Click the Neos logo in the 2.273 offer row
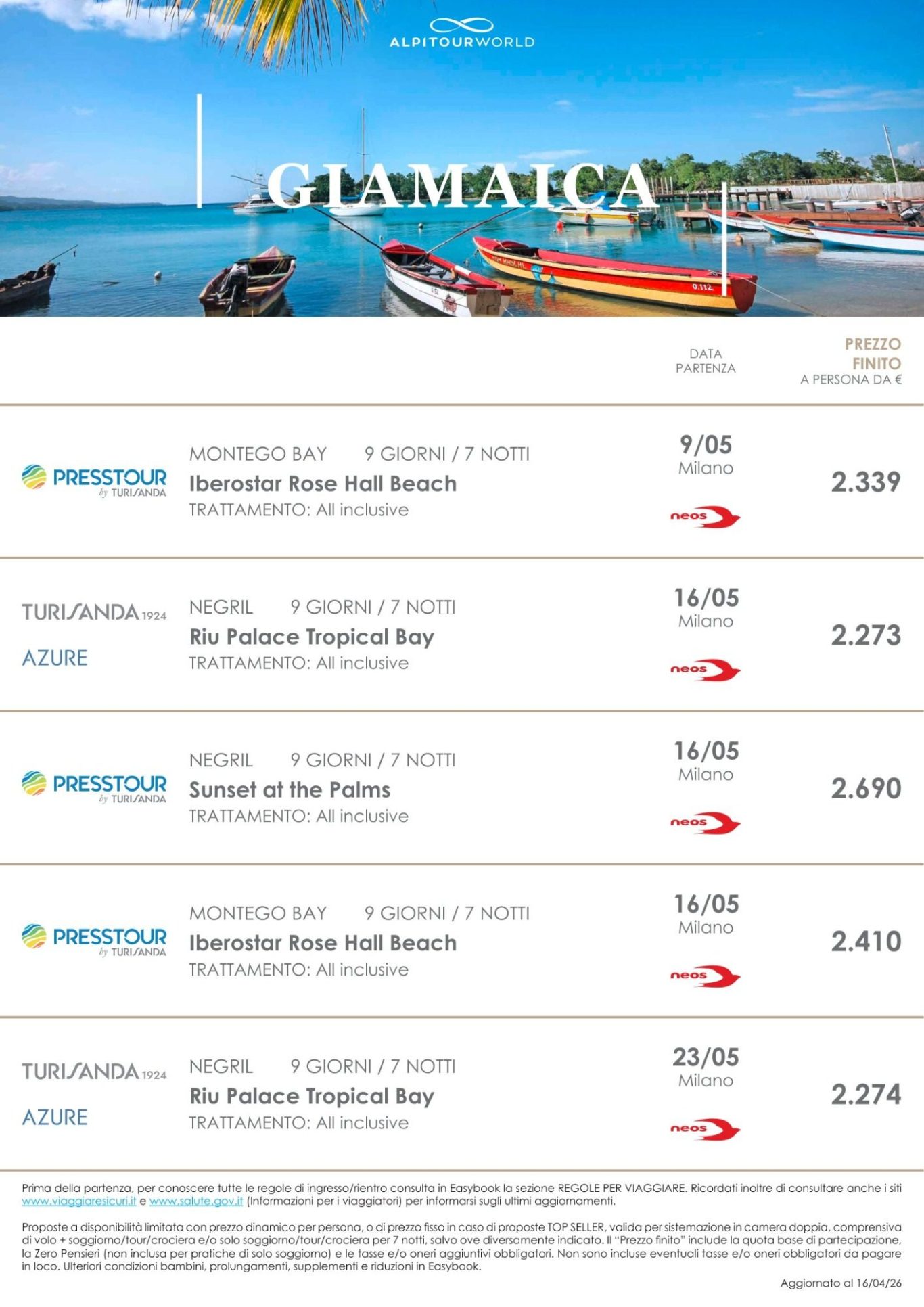The image size is (924, 1307). tap(705, 670)
